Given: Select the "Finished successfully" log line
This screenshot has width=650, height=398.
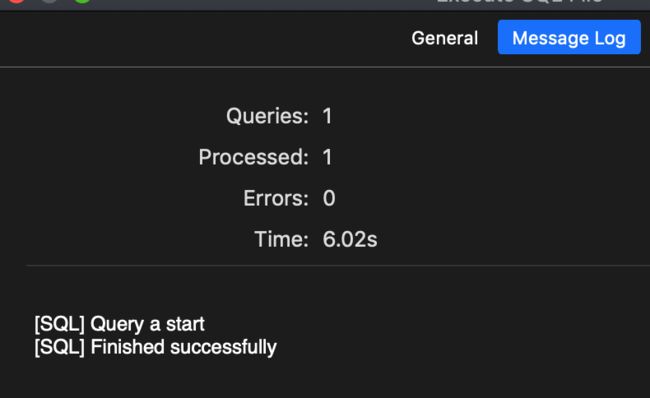Looking at the screenshot, I should (x=155, y=347).
